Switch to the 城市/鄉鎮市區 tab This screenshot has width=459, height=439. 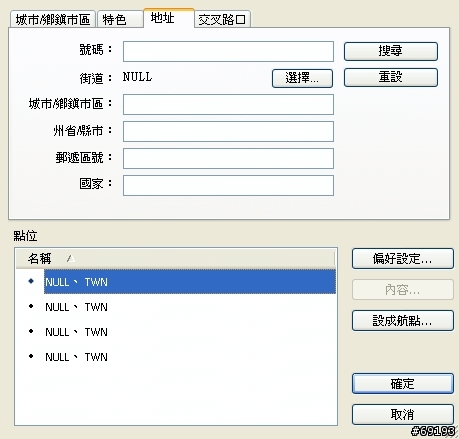[53, 19]
